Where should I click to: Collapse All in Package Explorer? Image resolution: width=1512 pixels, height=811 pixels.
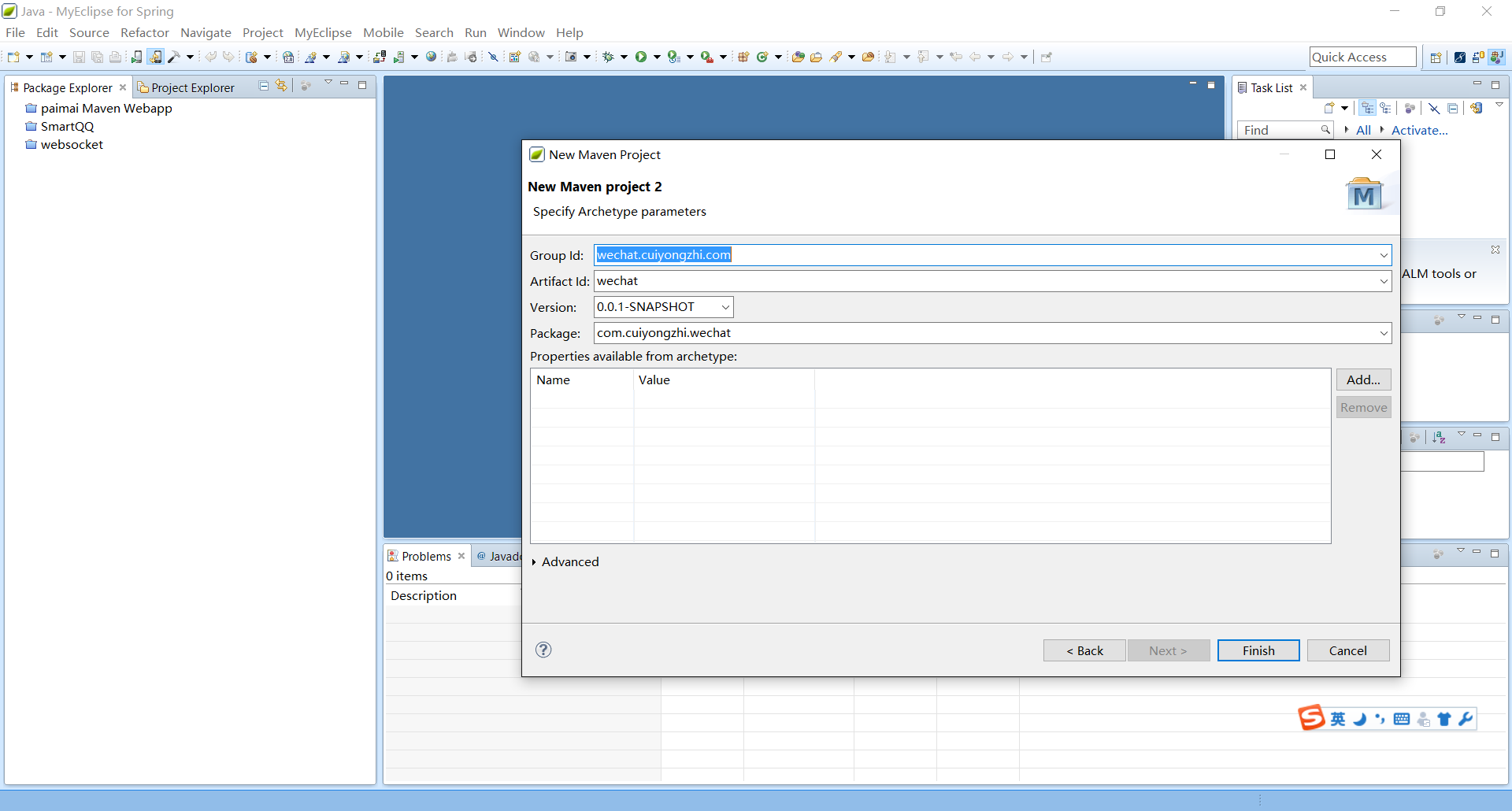coord(264,86)
